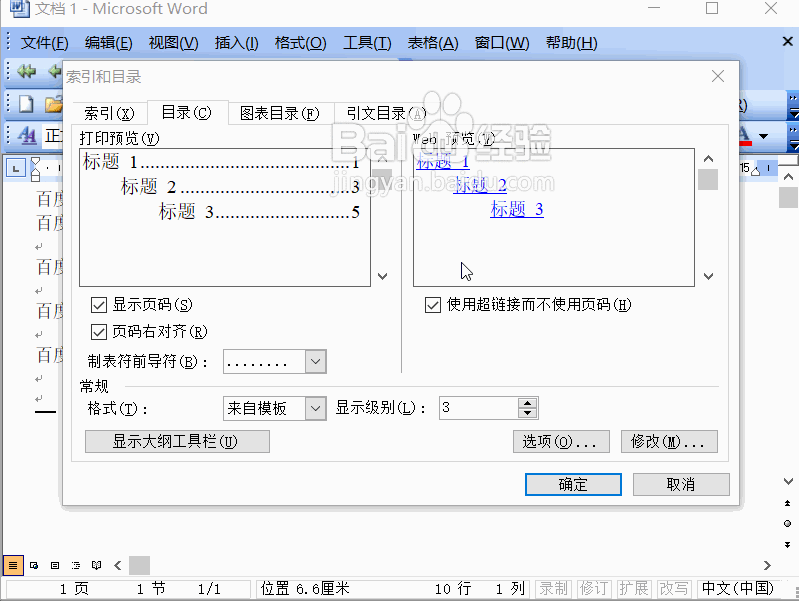
Task: Click the Word document icon in the title bar
Action: 19,8
